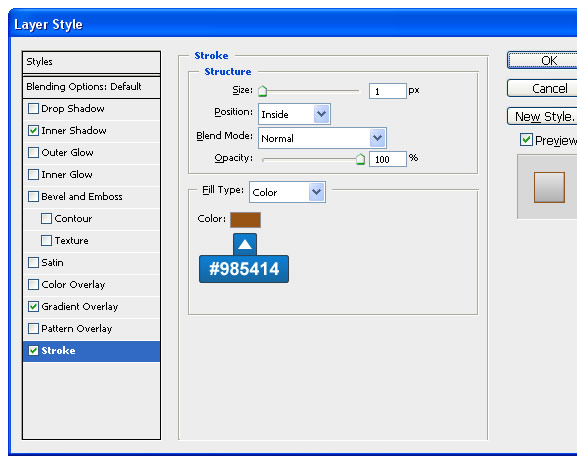The height and width of the screenshot is (460, 577).
Task: Click the Opacity slider handle
Action: point(360,159)
